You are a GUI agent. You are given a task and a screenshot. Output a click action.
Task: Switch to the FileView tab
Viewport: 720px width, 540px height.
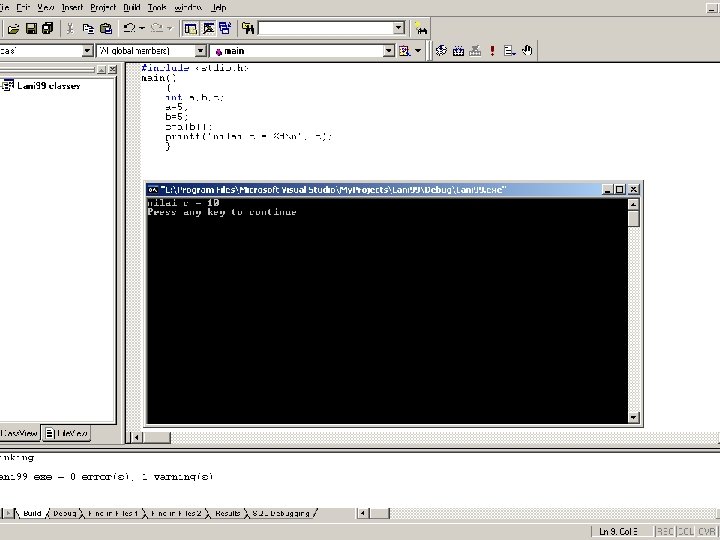(x=67, y=433)
